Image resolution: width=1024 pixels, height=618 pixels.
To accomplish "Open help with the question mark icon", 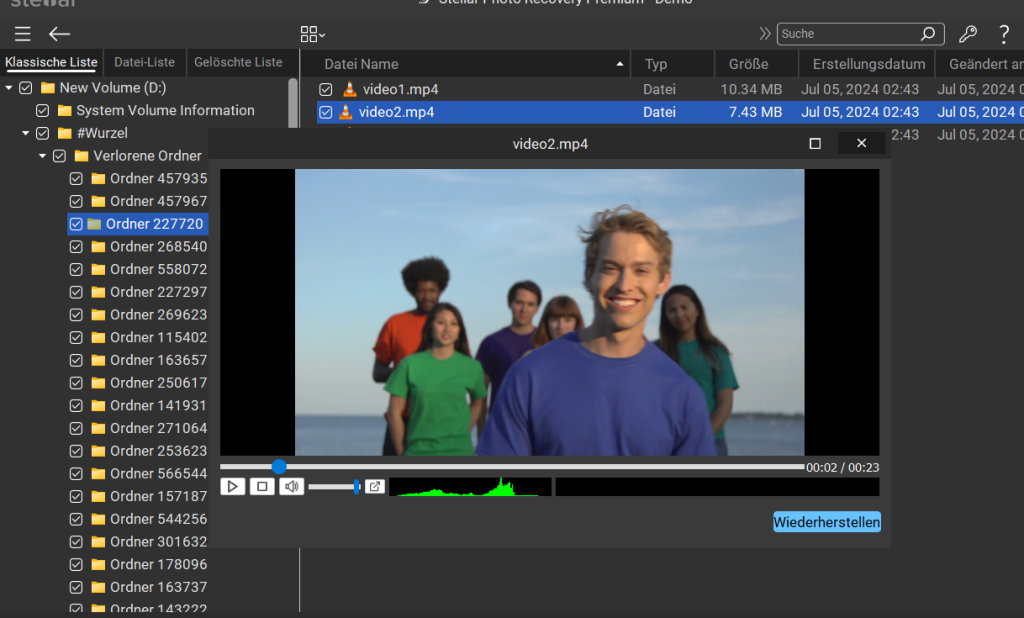I will (x=1004, y=34).
